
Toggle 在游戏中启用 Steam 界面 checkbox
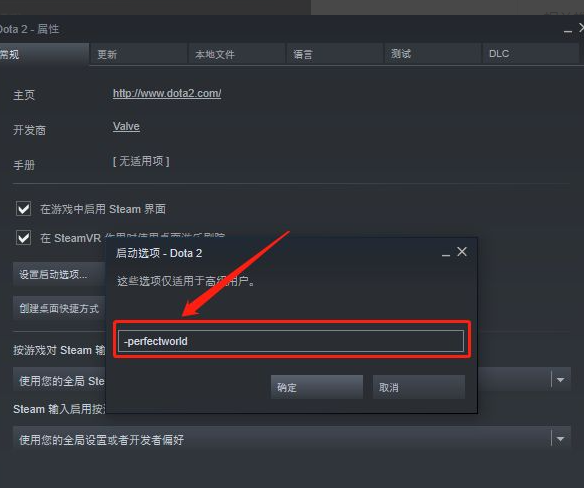click(23, 209)
